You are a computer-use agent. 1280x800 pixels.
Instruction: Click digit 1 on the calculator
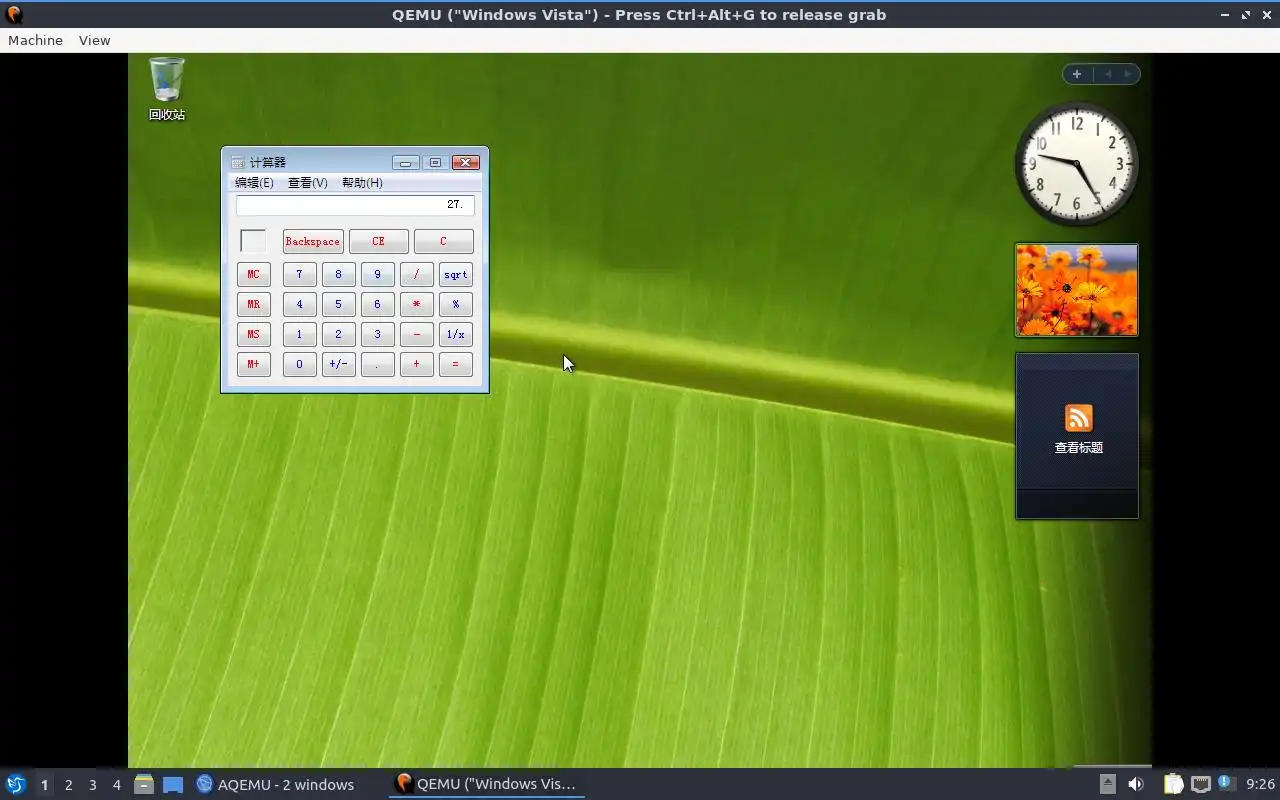pos(299,334)
